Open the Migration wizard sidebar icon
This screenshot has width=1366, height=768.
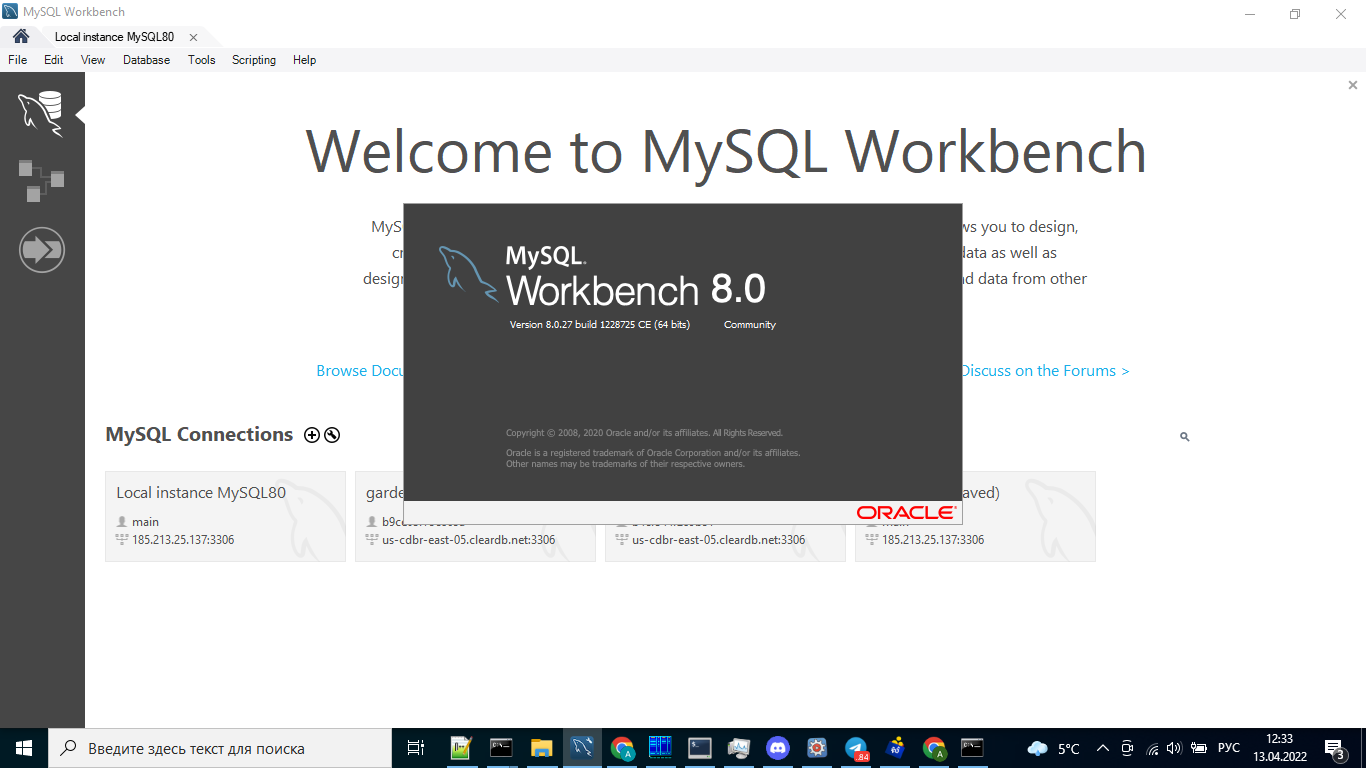tap(41, 249)
